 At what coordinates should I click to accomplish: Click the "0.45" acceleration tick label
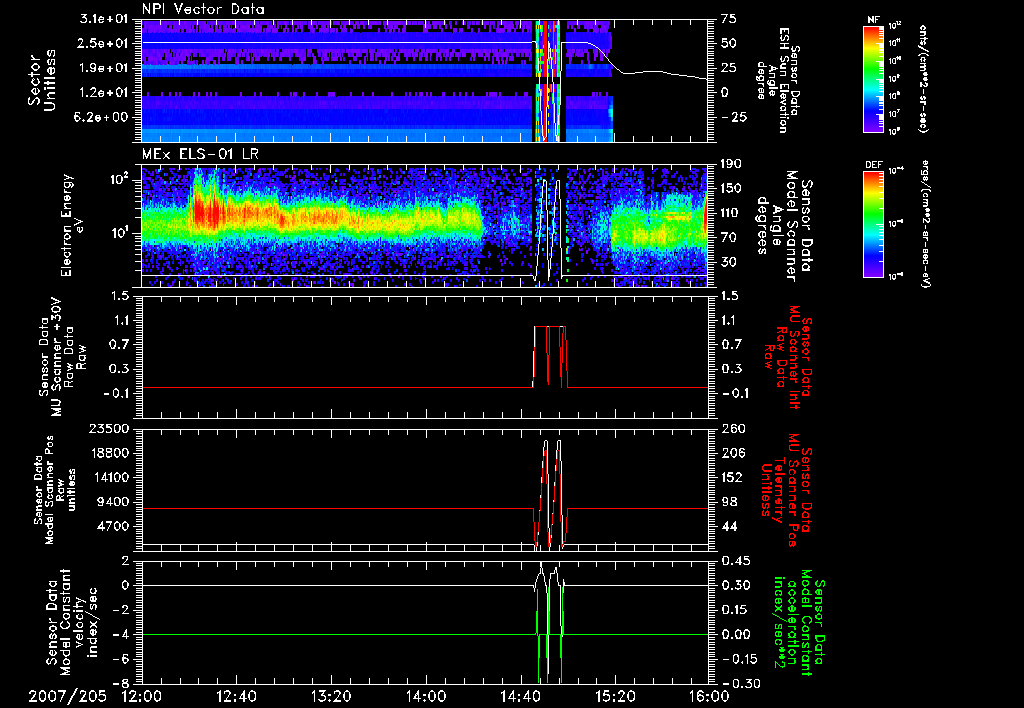[x=735, y=561]
